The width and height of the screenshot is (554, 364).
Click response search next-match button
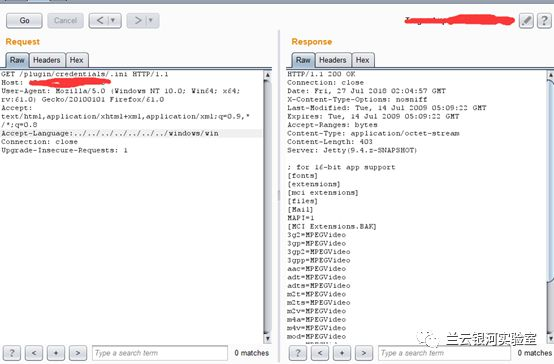364,353
